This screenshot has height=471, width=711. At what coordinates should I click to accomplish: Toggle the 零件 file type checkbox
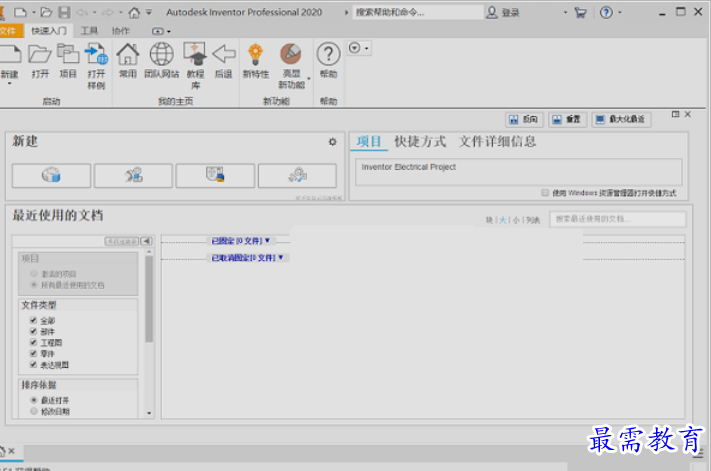pyautogui.click(x=33, y=354)
